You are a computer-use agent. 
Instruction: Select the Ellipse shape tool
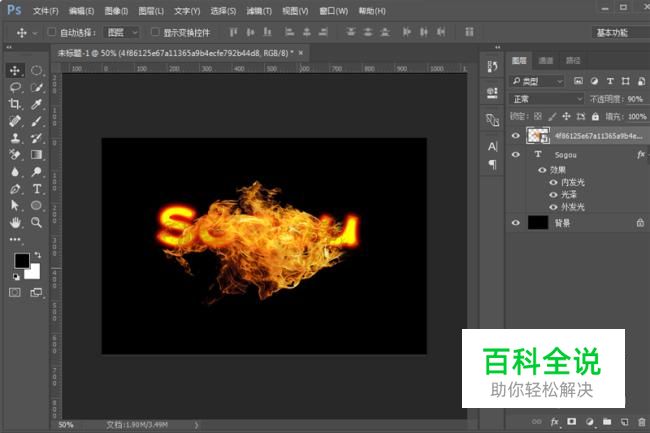coord(36,206)
